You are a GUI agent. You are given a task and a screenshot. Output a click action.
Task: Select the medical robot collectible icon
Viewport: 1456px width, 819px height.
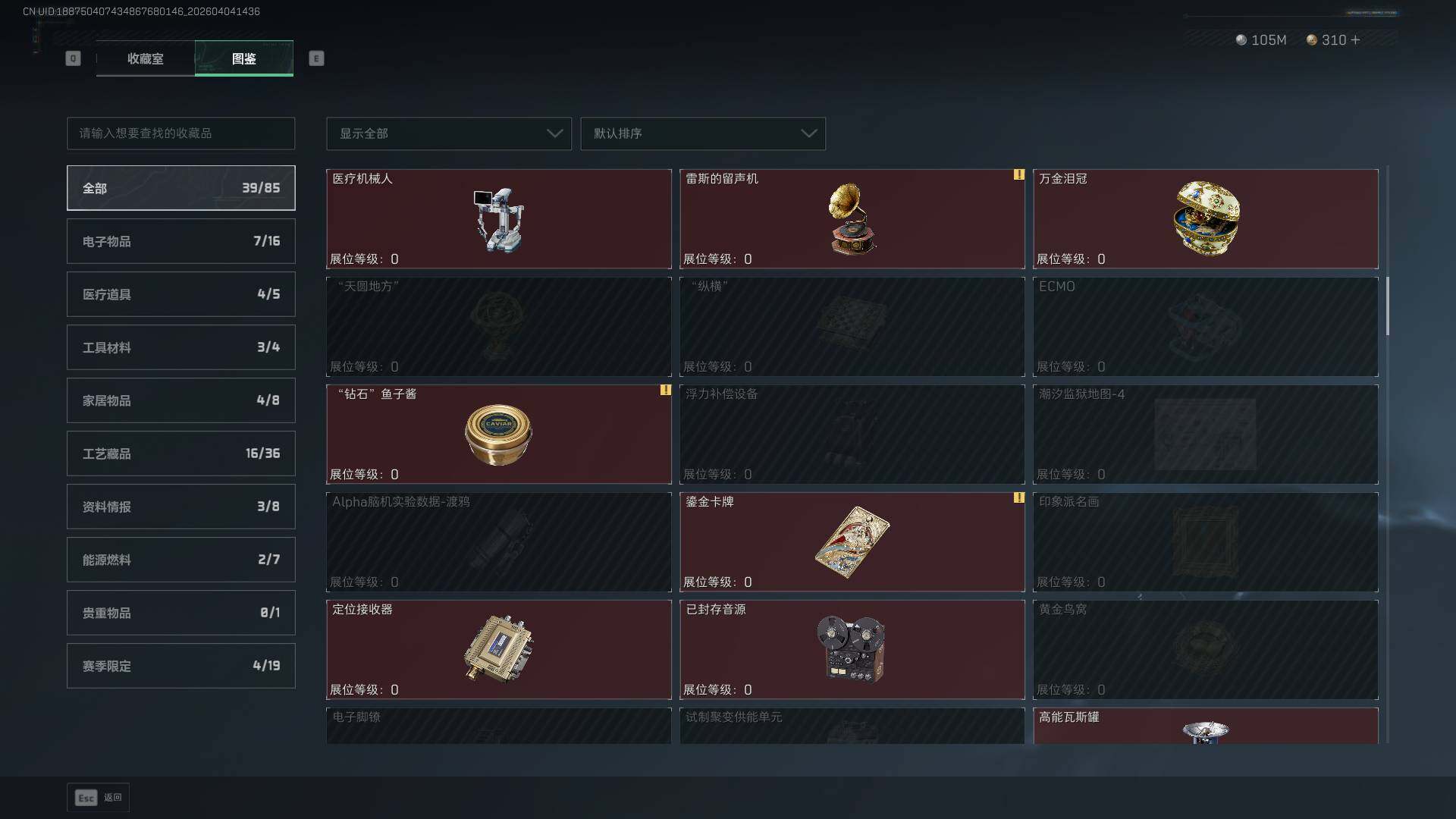pyautogui.click(x=499, y=220)
